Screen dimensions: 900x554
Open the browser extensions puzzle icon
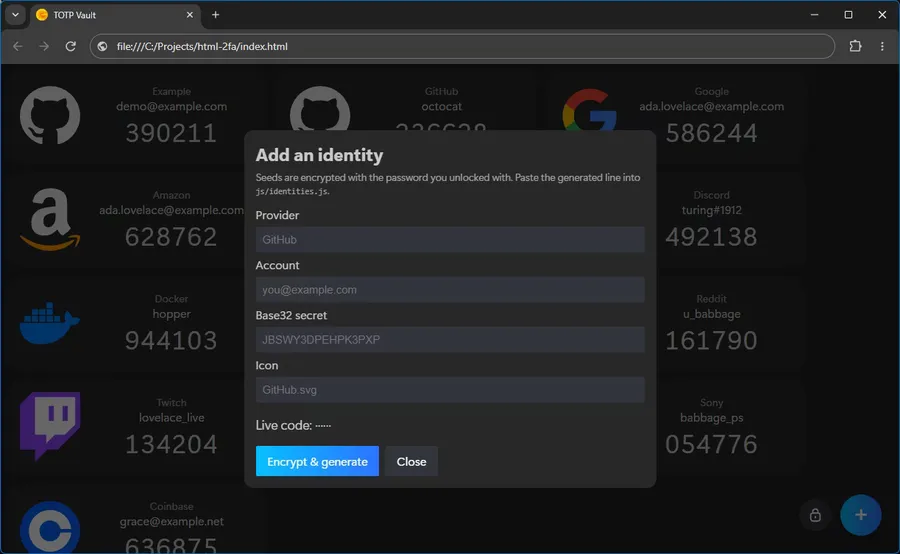[855, 46]
